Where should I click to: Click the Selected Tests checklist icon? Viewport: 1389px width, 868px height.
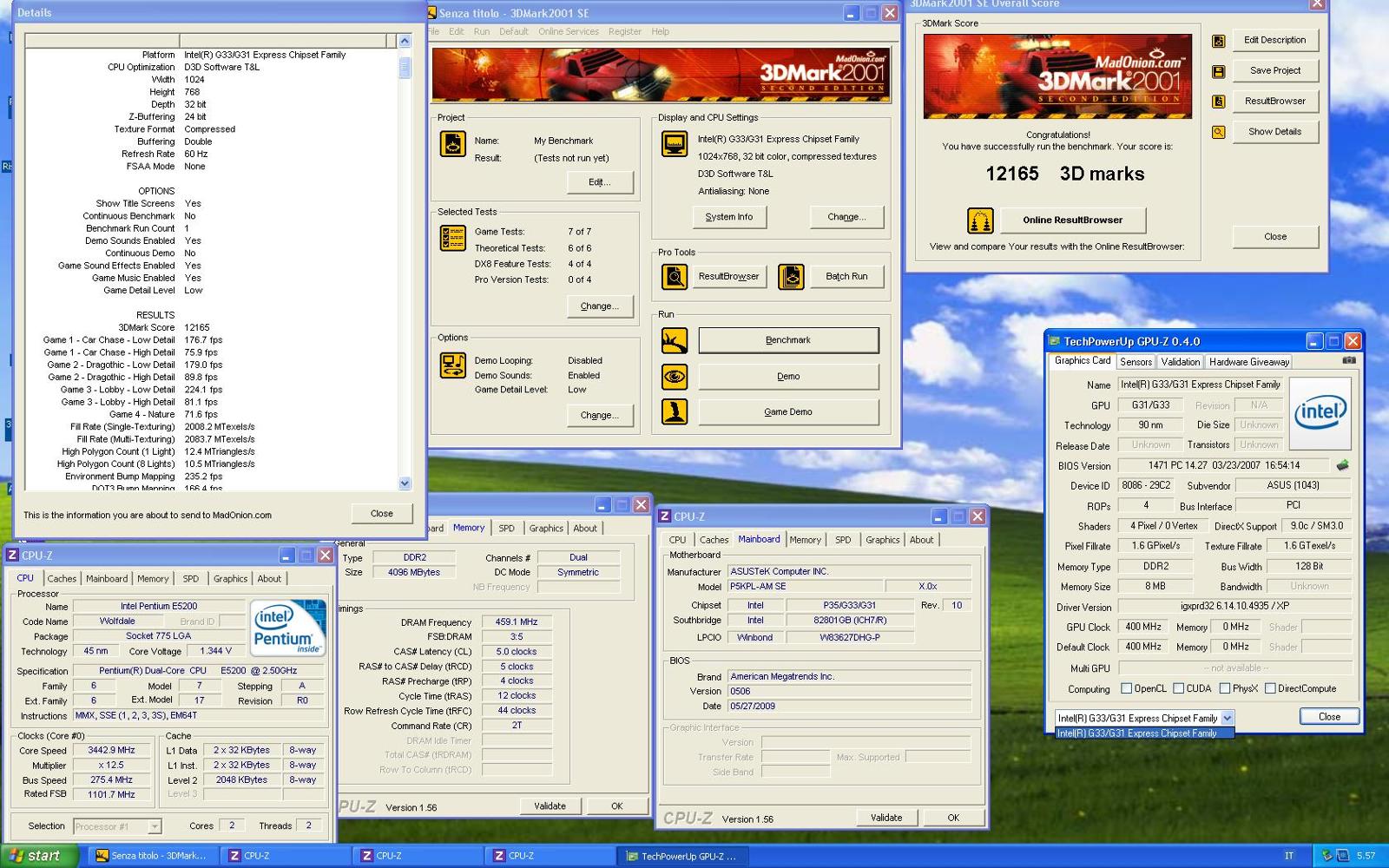(453, 238)
